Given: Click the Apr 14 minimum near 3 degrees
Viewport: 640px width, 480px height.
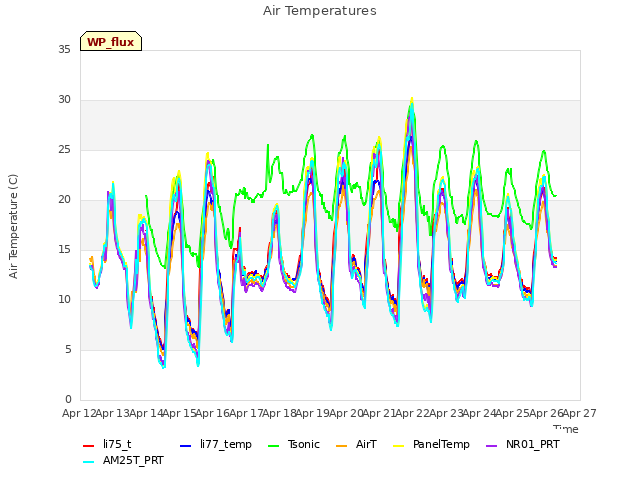Looking at the screenshot, I should [163, 367].
